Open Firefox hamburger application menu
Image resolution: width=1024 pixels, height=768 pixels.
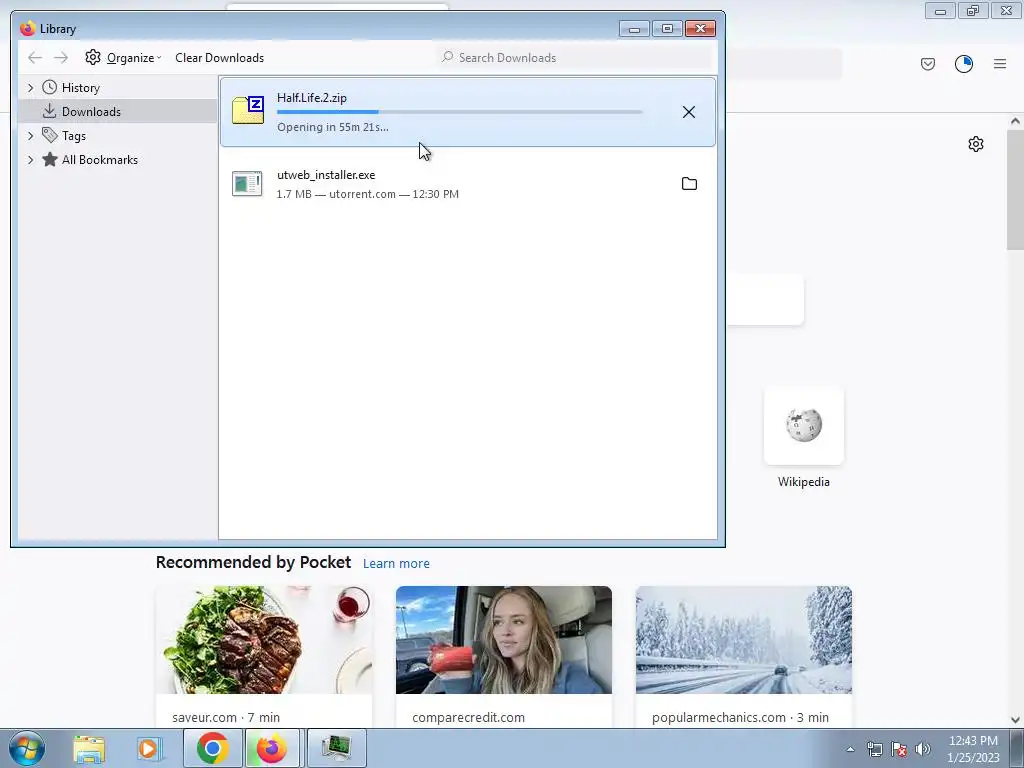pos(1000,64)
